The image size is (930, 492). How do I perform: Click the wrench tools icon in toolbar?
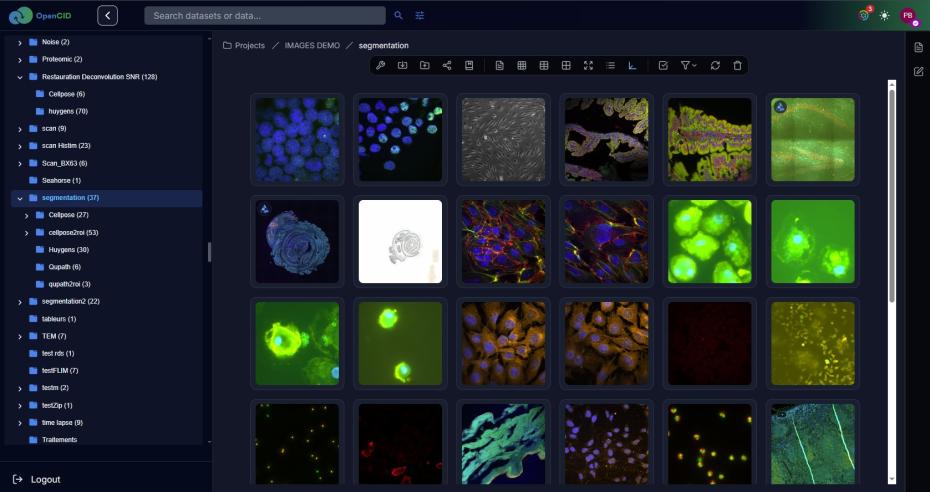(x=381, y=65)
